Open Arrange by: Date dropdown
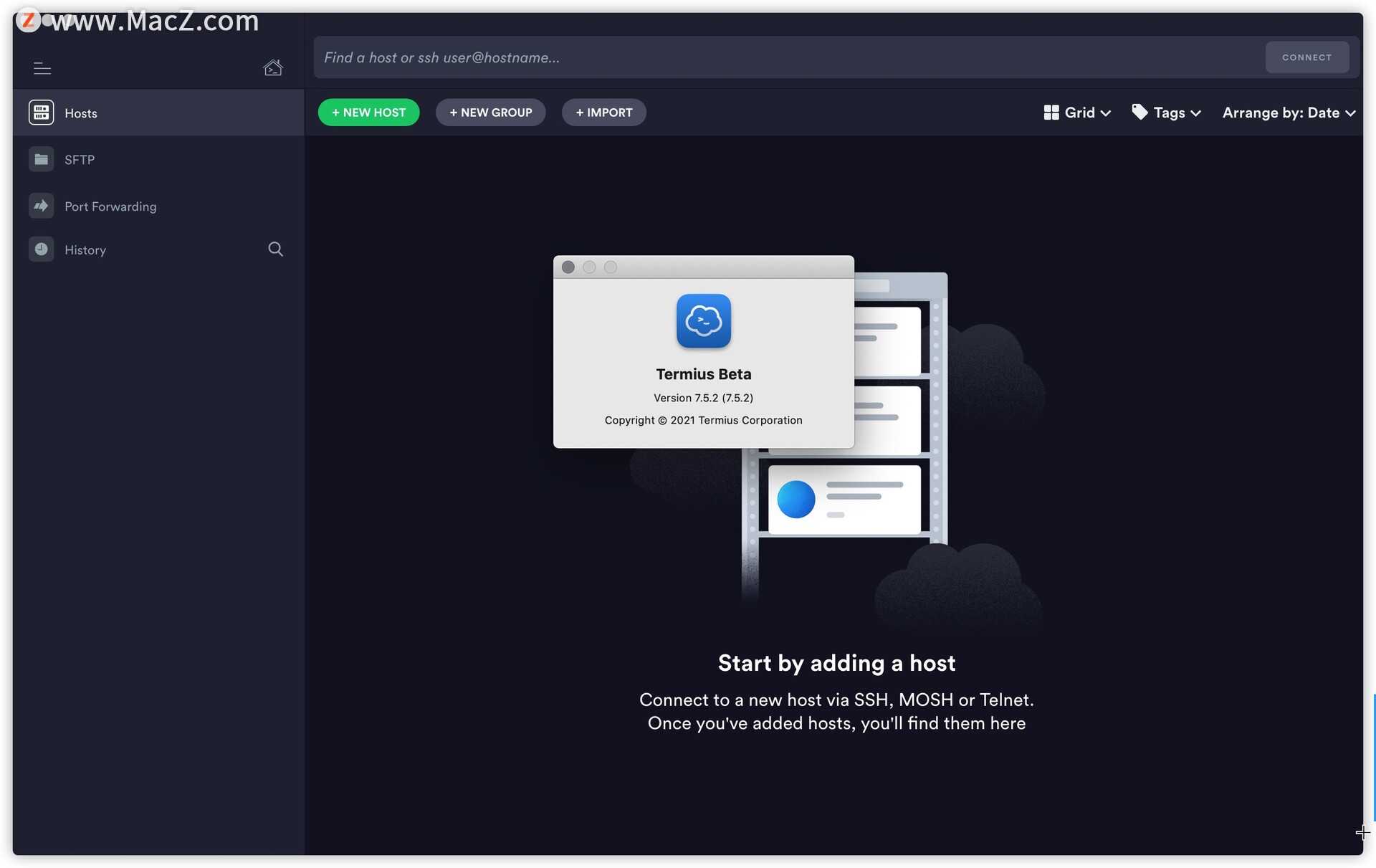 pos(1289,113)
